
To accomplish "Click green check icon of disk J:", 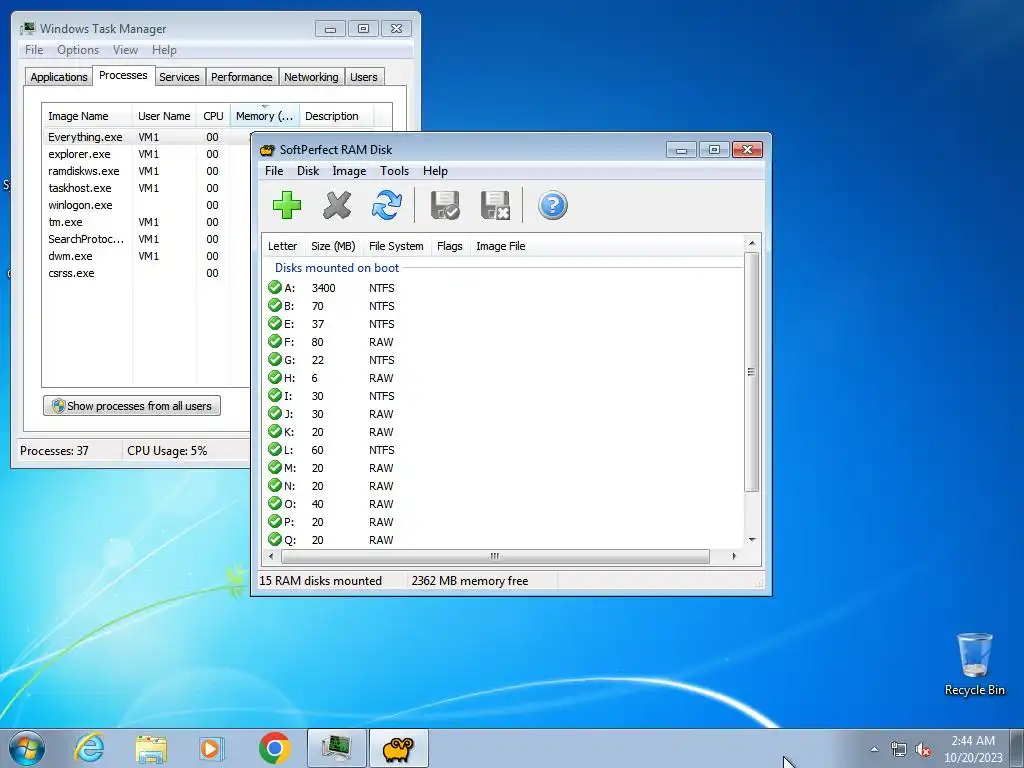I will (275, 413).
